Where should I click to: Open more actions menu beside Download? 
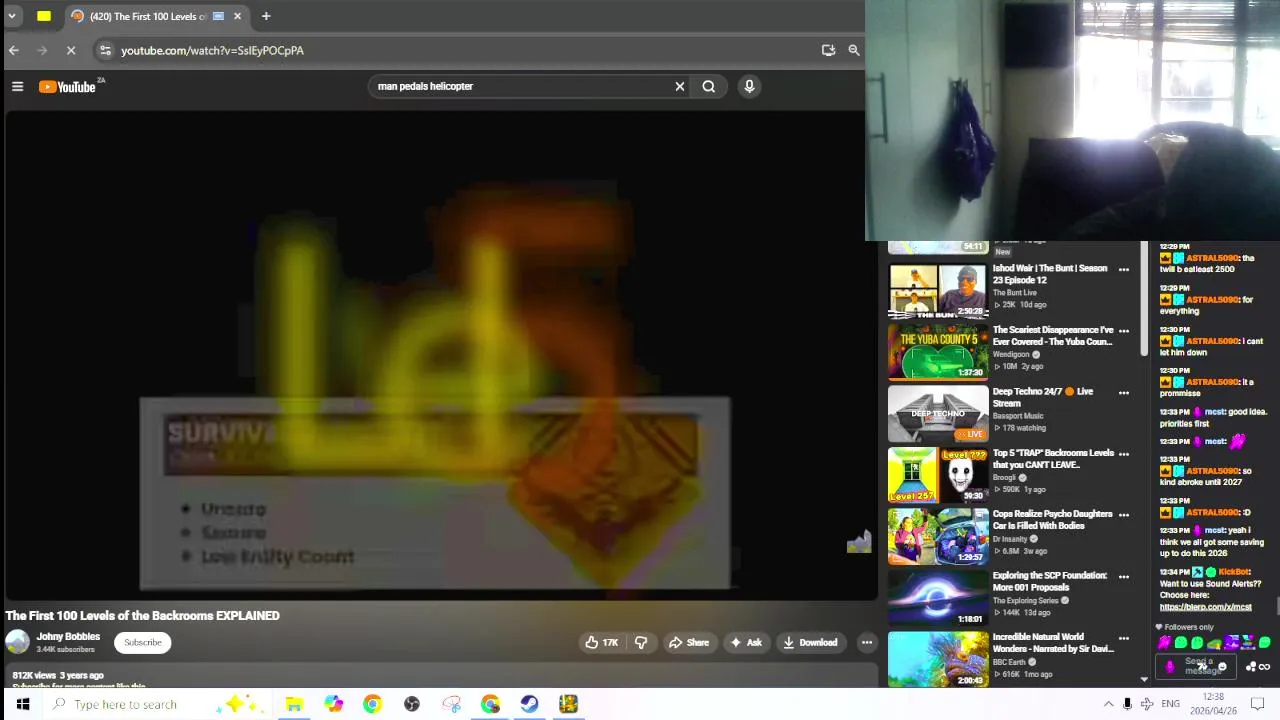[867, 643]
